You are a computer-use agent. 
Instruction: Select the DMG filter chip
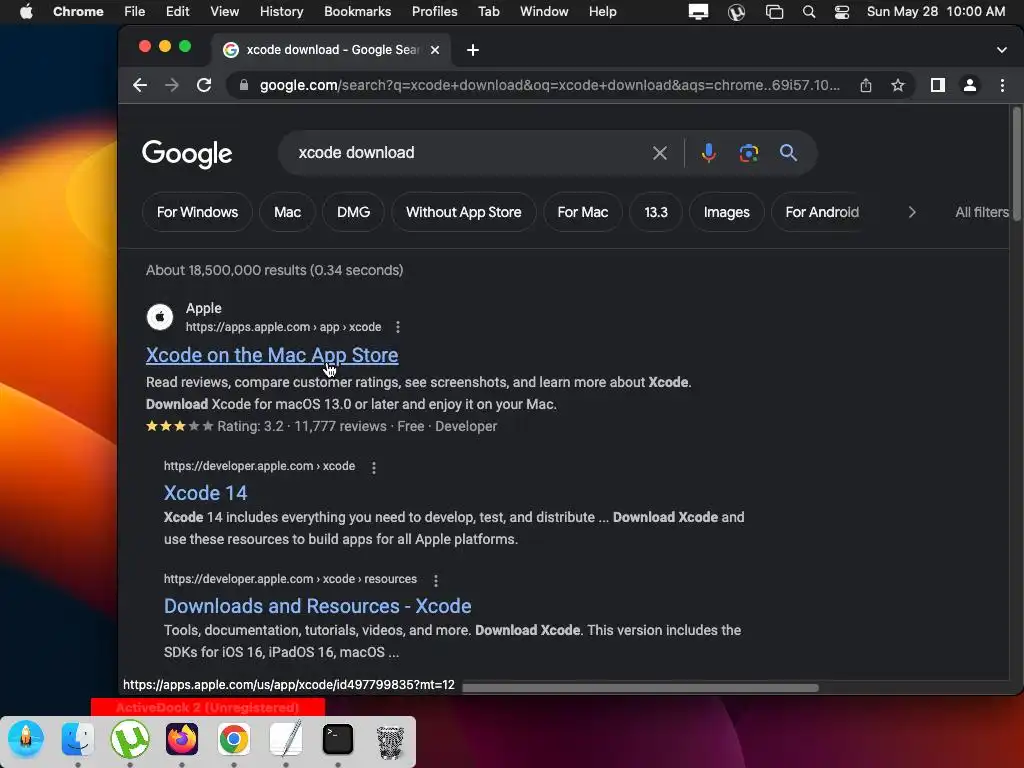353,212
